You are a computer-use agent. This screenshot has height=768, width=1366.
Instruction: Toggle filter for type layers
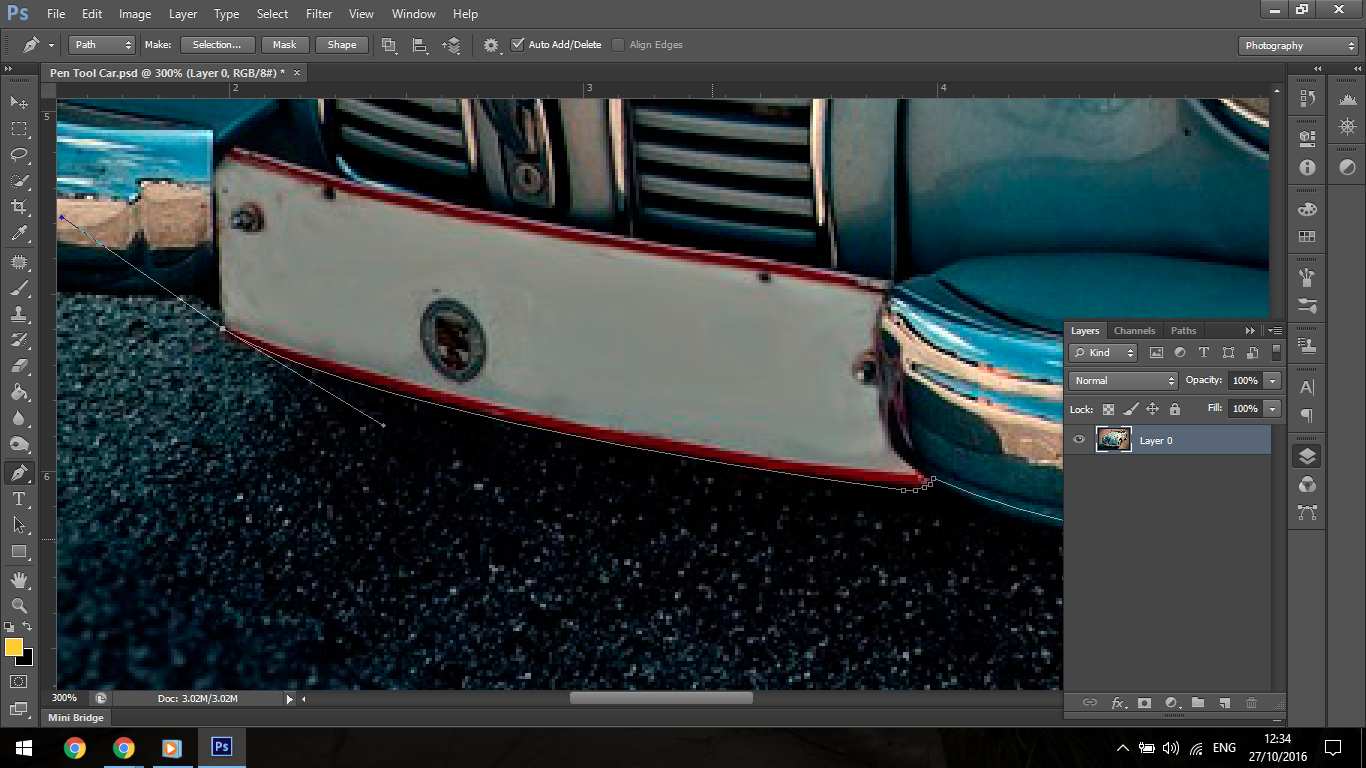tap(1203, 353)
